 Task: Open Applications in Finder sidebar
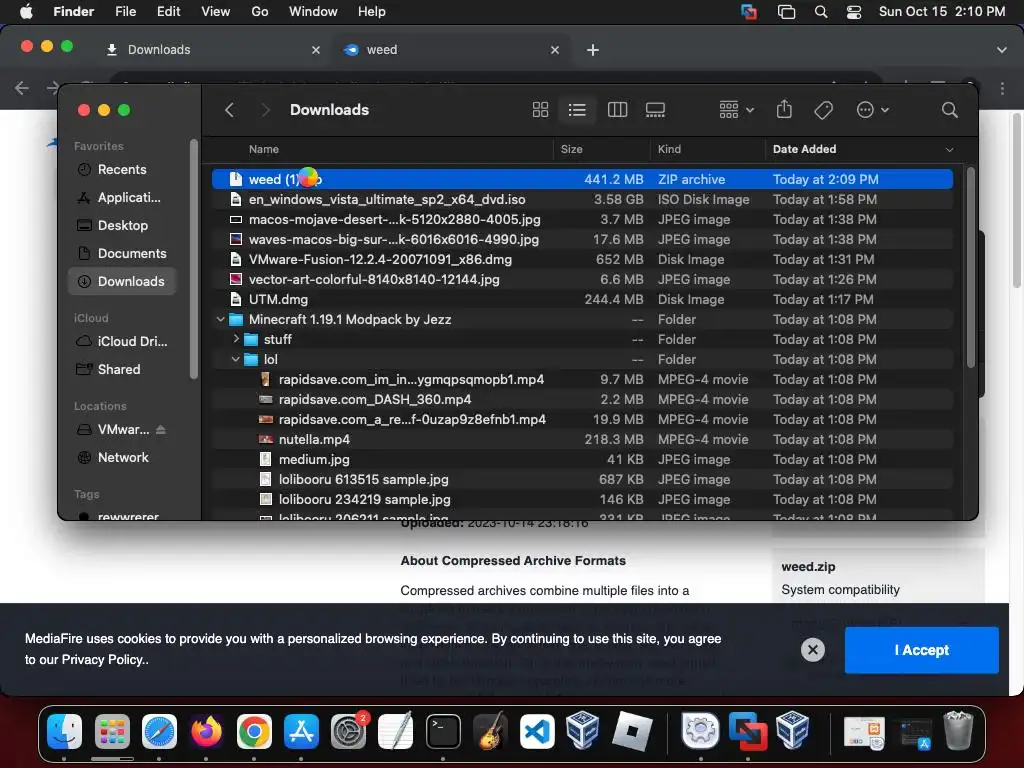point(121,197)
